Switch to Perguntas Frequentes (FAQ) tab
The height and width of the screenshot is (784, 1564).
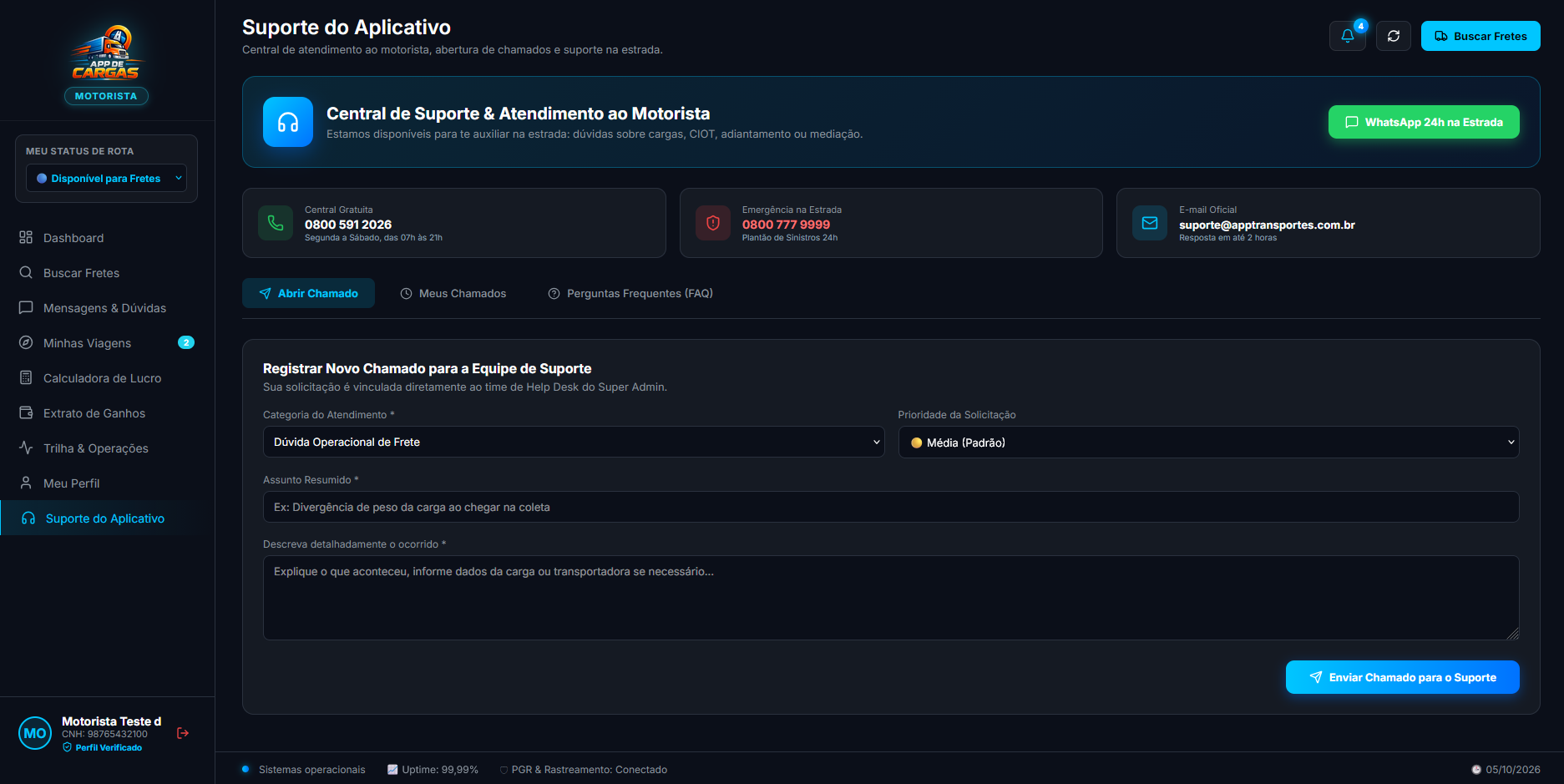pyautogui.click(x=630, y=293)
